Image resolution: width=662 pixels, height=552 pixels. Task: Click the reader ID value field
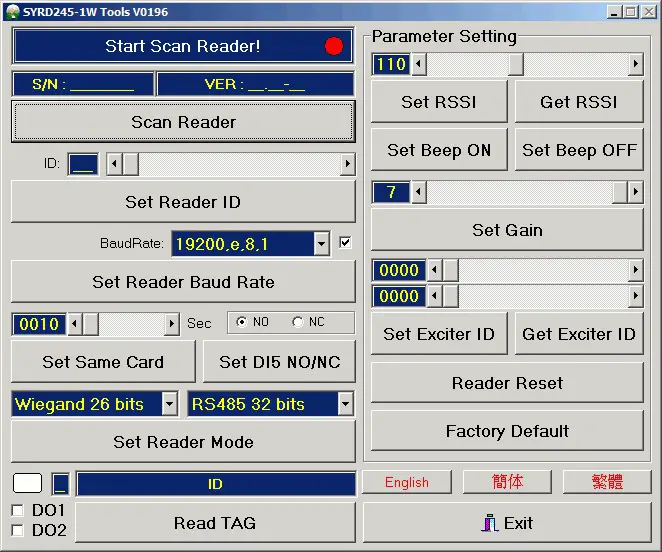pyautogui.click(x=83, y=164)
